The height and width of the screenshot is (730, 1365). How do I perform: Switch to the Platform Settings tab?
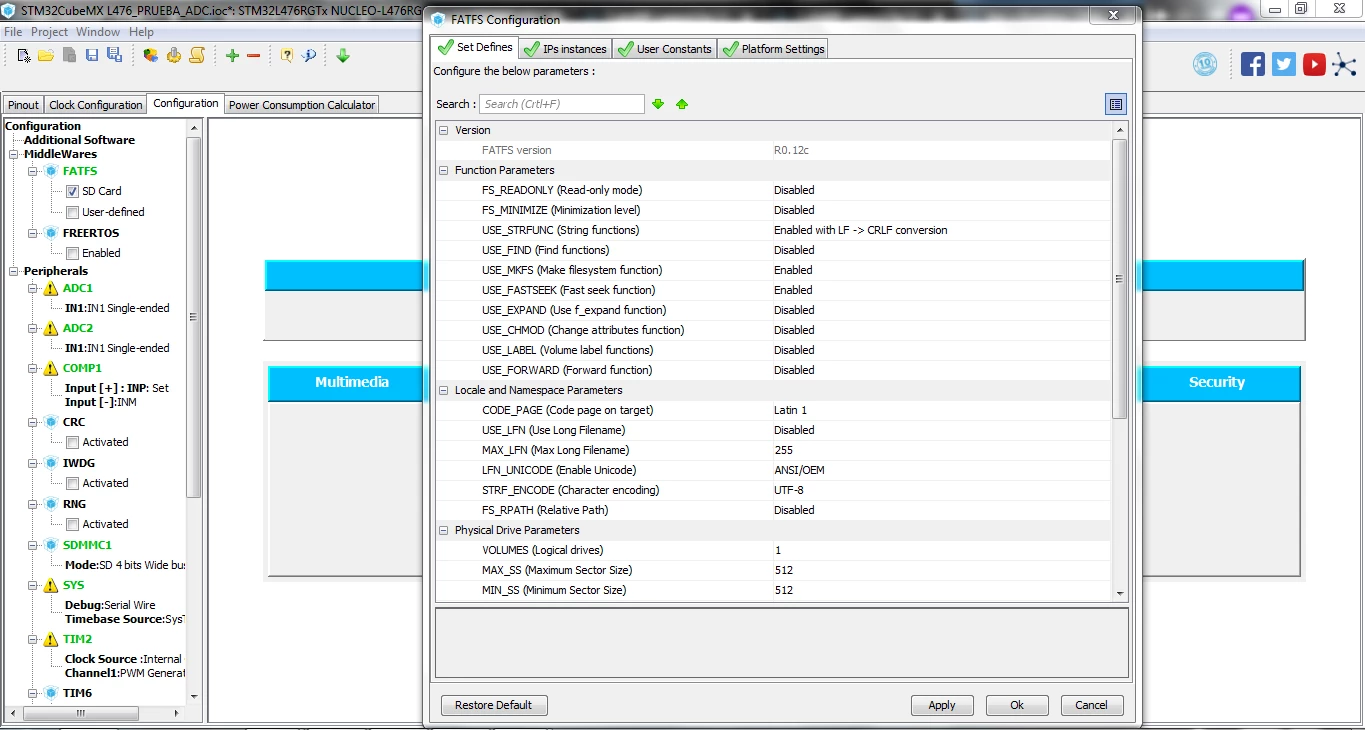tap(773, 49)
